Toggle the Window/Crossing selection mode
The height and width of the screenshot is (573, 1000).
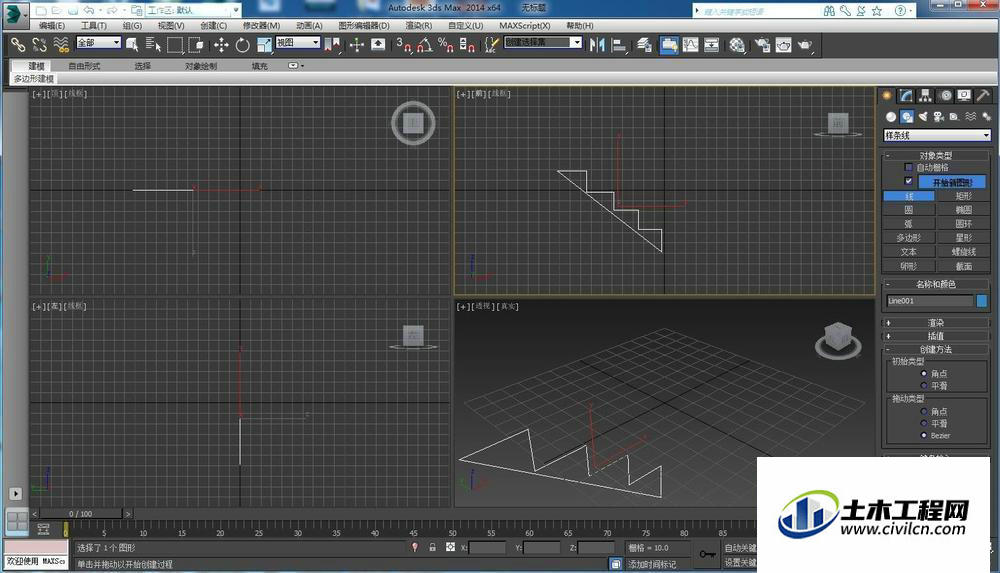pos(196,45)
